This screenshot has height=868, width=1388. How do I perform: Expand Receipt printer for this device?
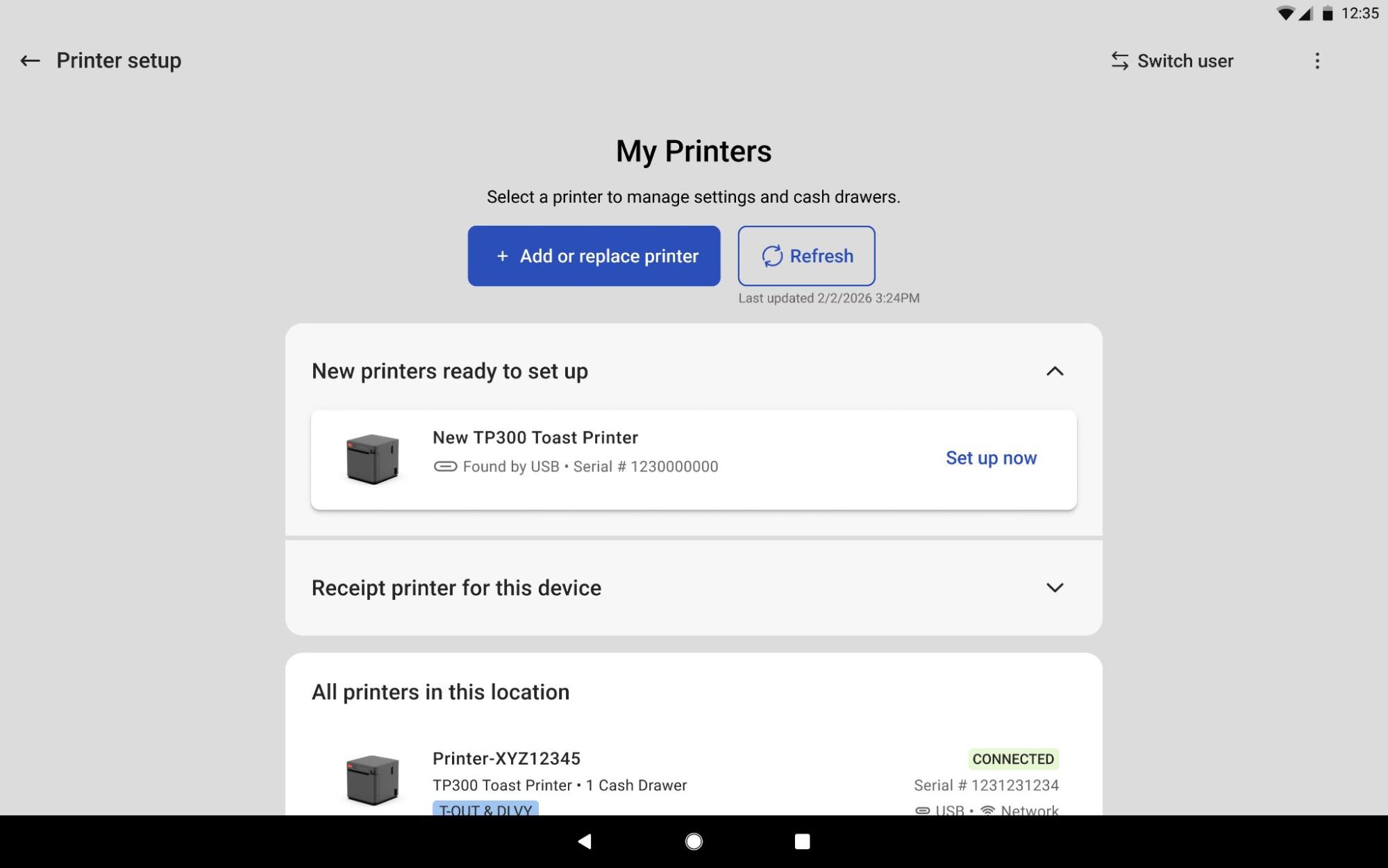(x=1054, y=587)
